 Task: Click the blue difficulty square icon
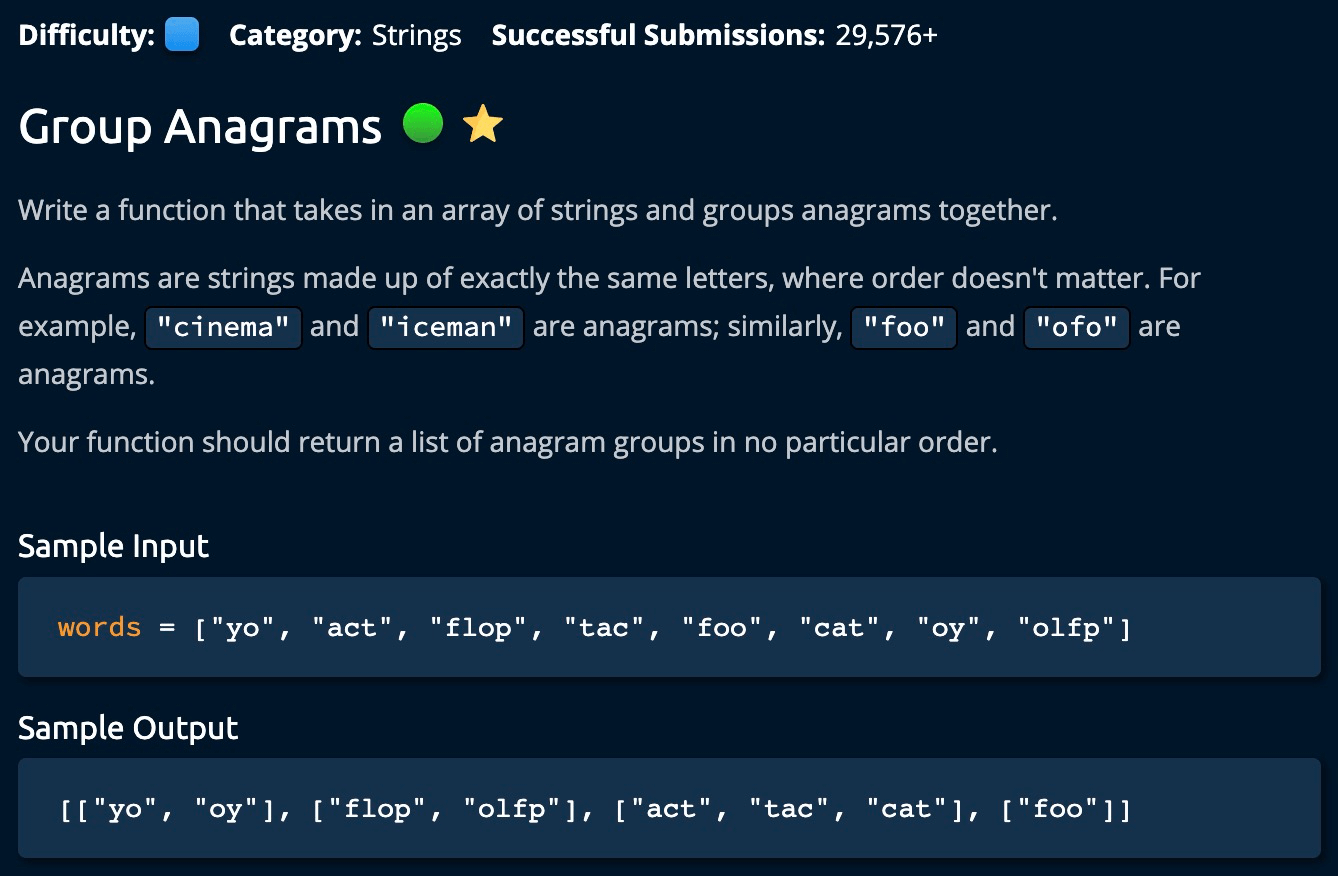tap(181, 36)
